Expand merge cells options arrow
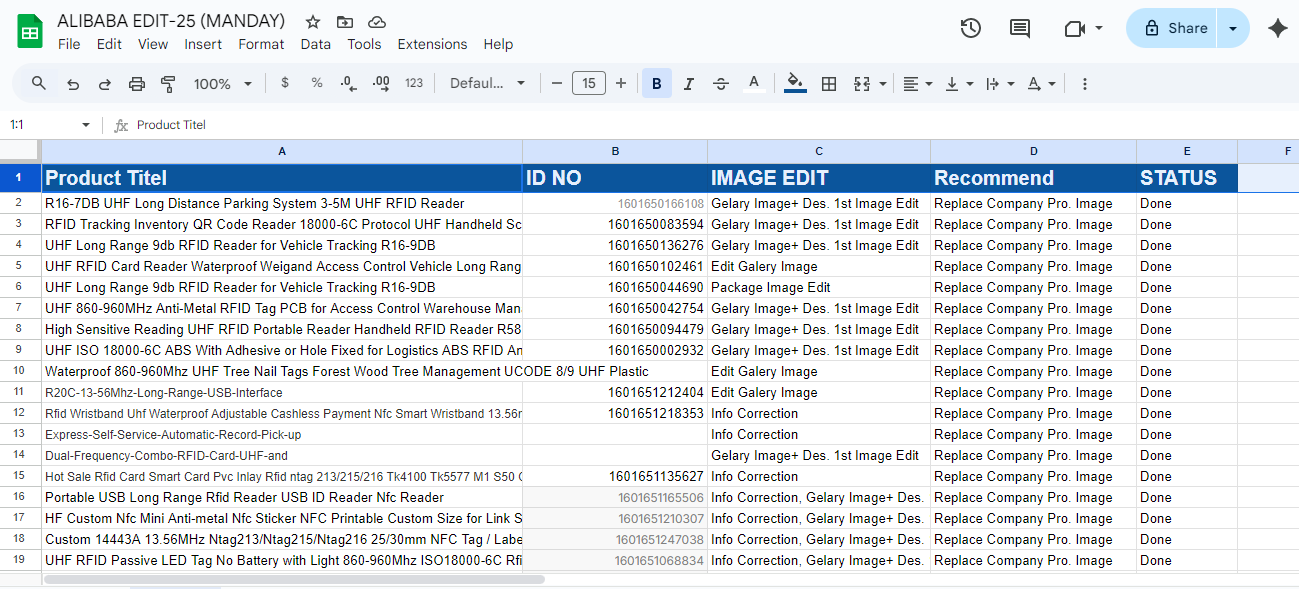 (x=883, y=84)
